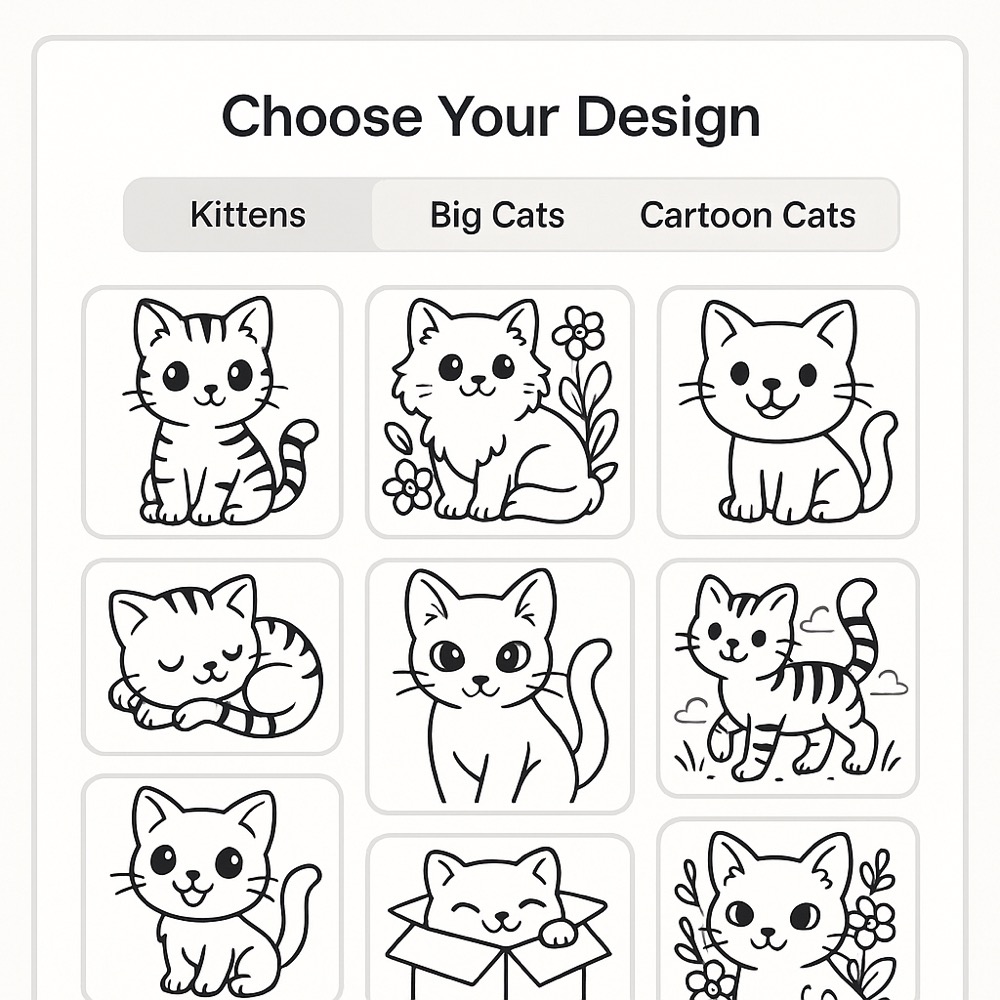
Task: Click the "Choose Your Design" heading
Action: coord(490,117)
